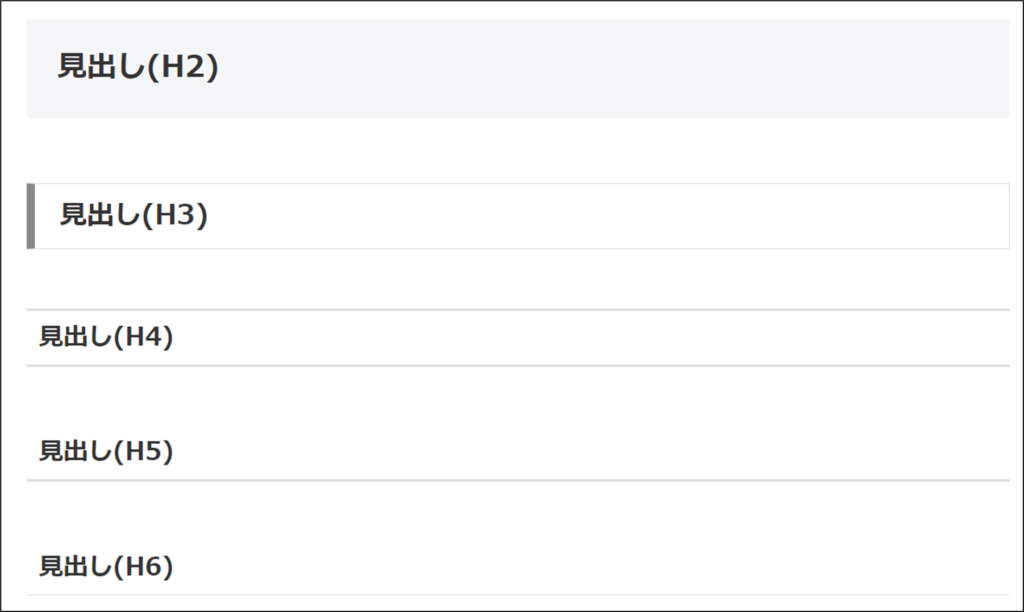Click the 見出し(H2) heading text
This screenshot has height=612, width=1024.
click(138, 67)
